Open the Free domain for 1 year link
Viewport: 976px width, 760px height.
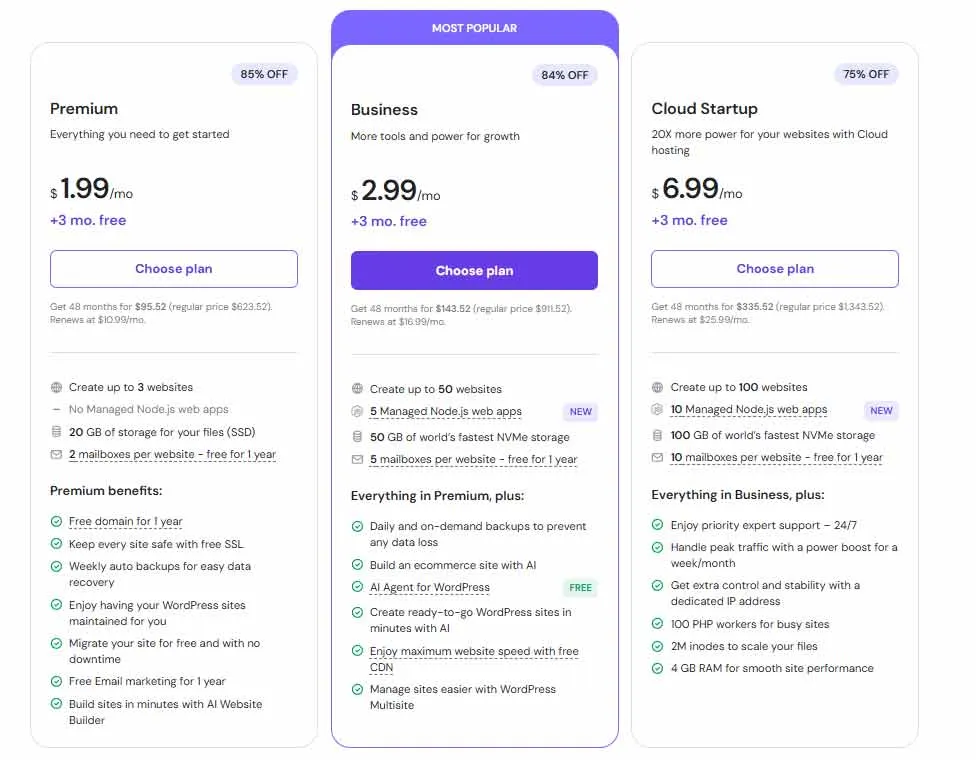tap(126, 521)
